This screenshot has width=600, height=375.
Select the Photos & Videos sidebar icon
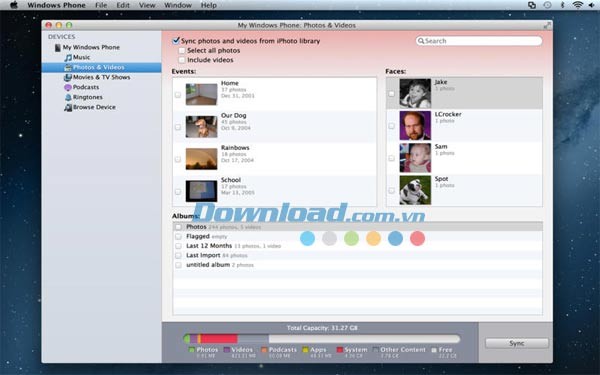click(x=68, y=67)
